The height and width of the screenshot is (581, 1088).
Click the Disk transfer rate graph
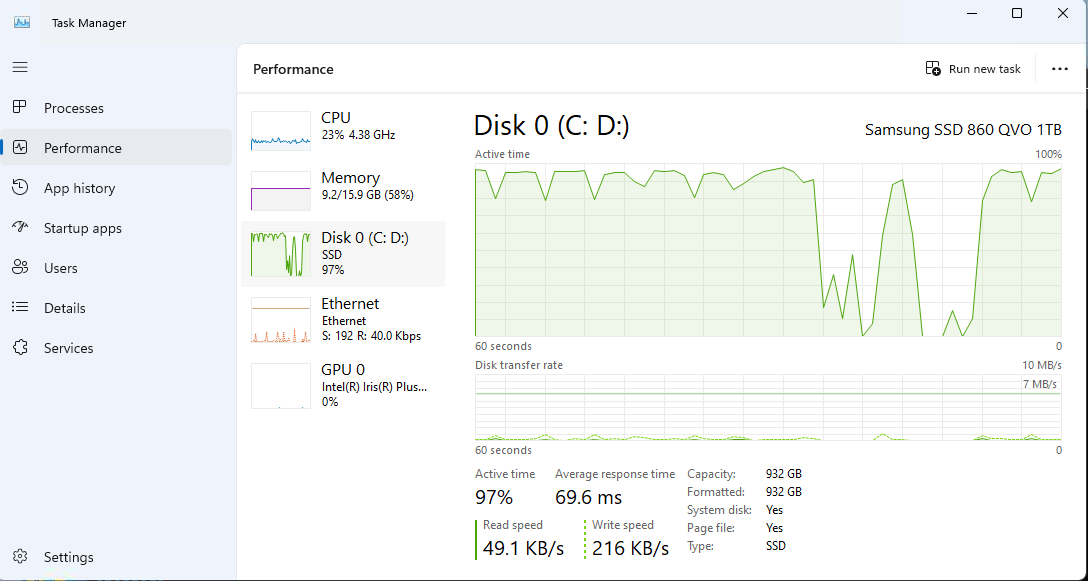pos(768,407)
